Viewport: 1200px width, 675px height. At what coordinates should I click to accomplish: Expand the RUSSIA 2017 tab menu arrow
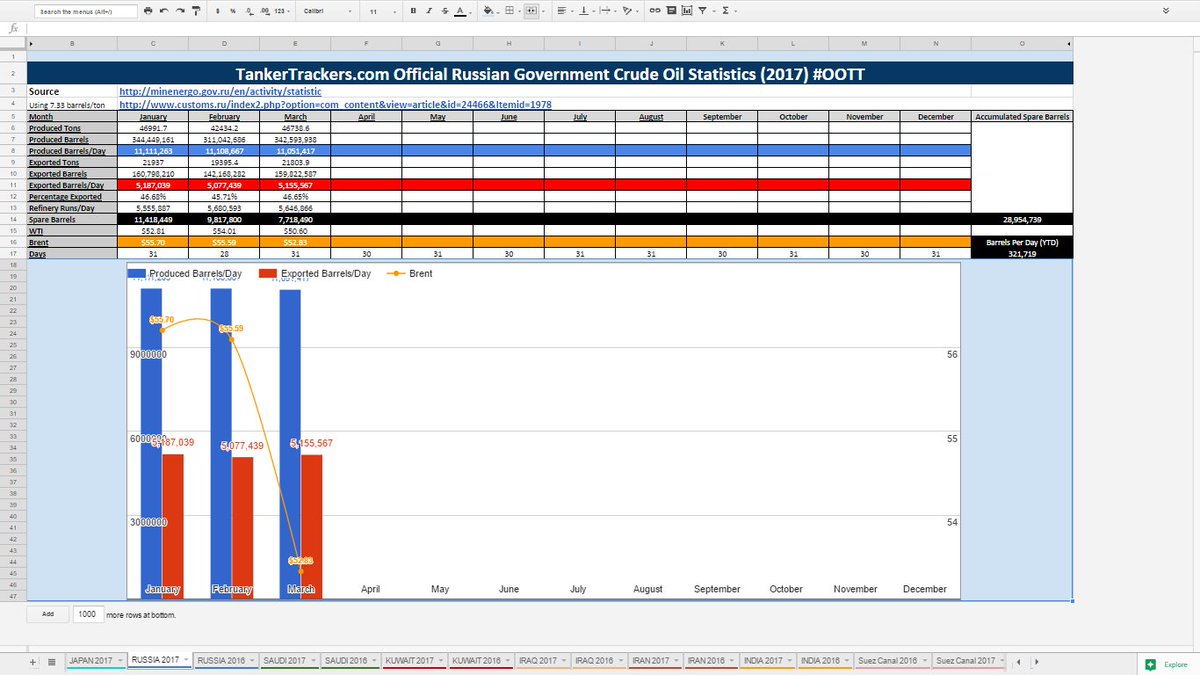point(187,662)
